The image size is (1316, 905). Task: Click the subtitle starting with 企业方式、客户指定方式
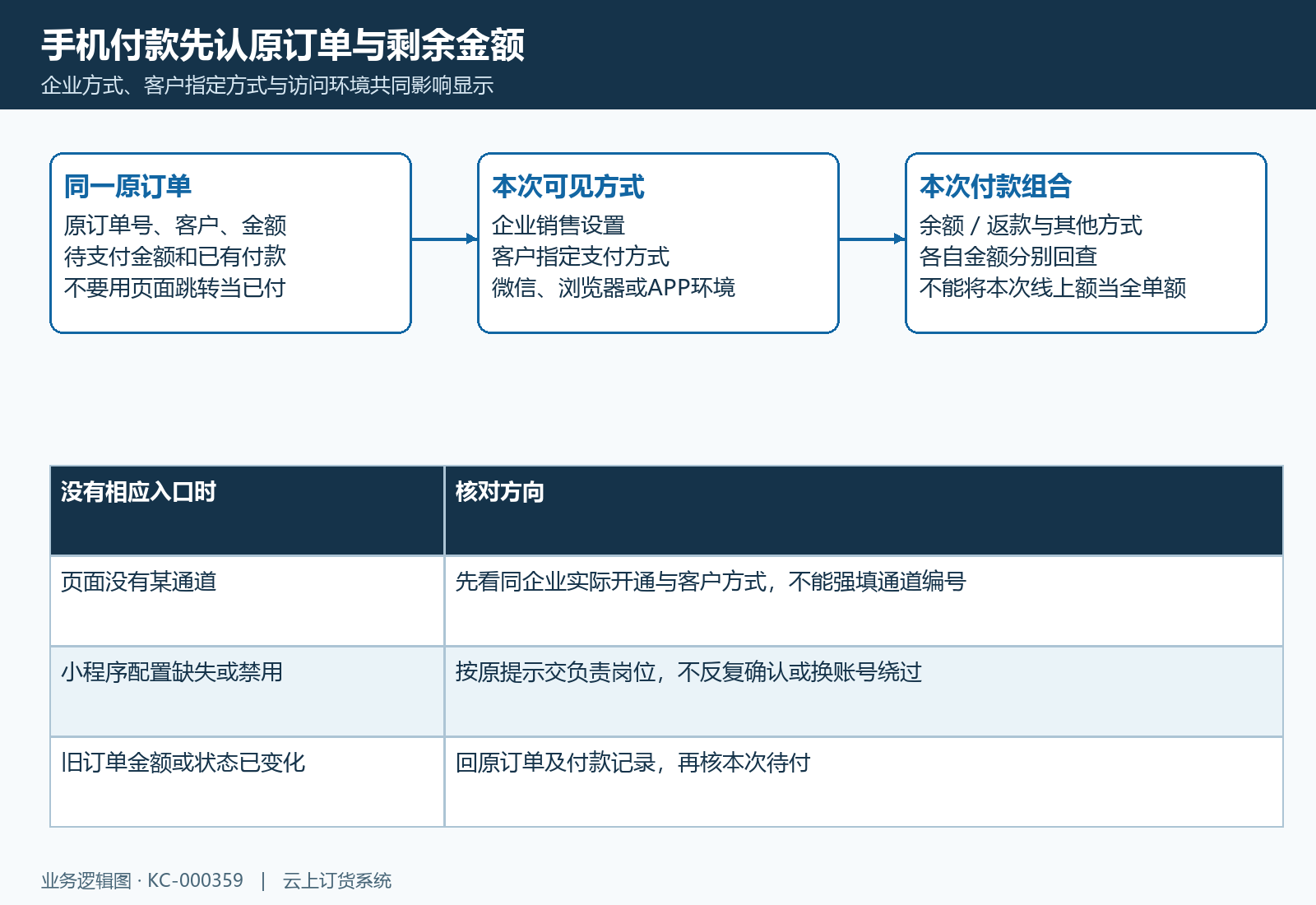[x=267, y=86]
